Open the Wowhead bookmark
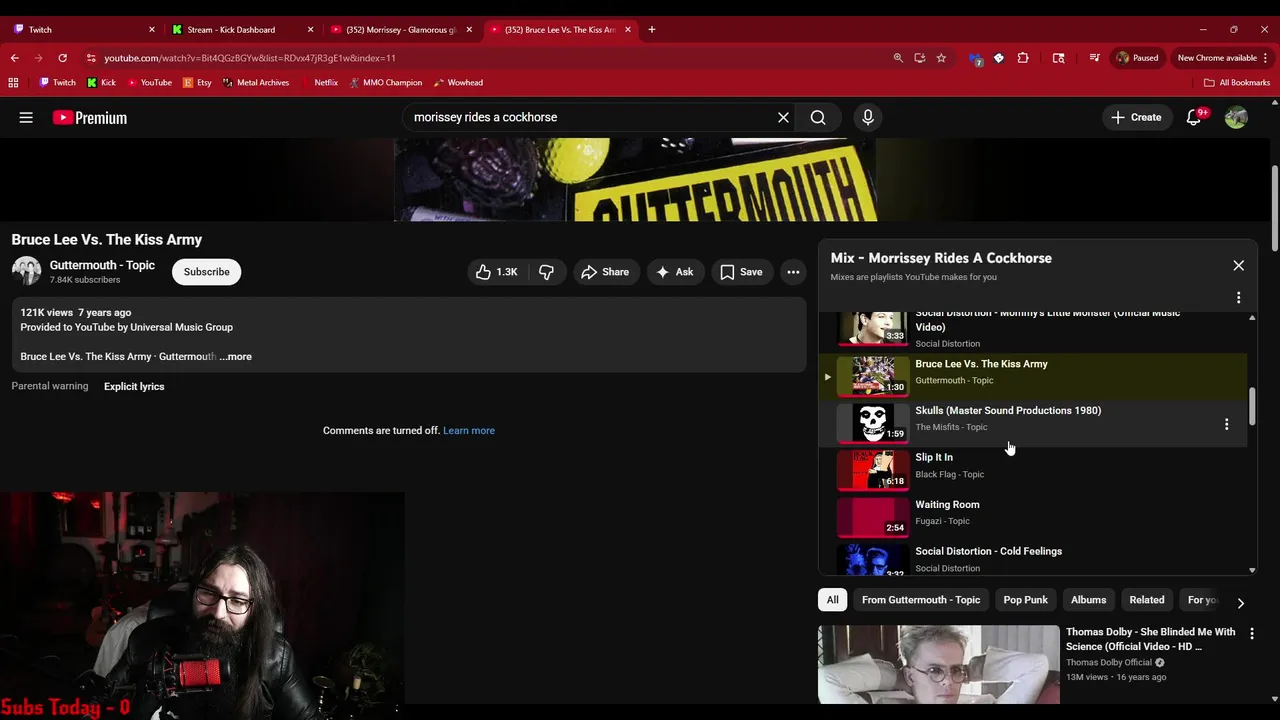Viewport: 1280px width, 720px height. pyautogui.click(x=458, y=83)
